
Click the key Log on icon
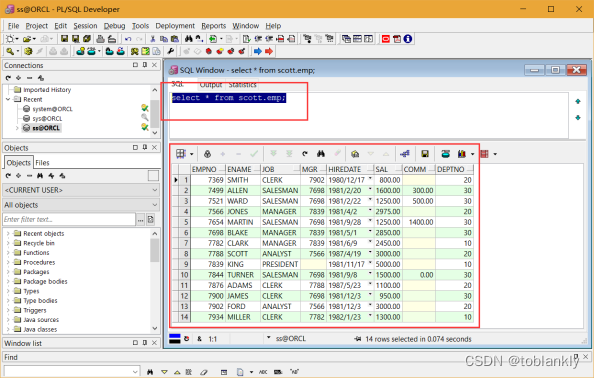click(x=10, y=51)
